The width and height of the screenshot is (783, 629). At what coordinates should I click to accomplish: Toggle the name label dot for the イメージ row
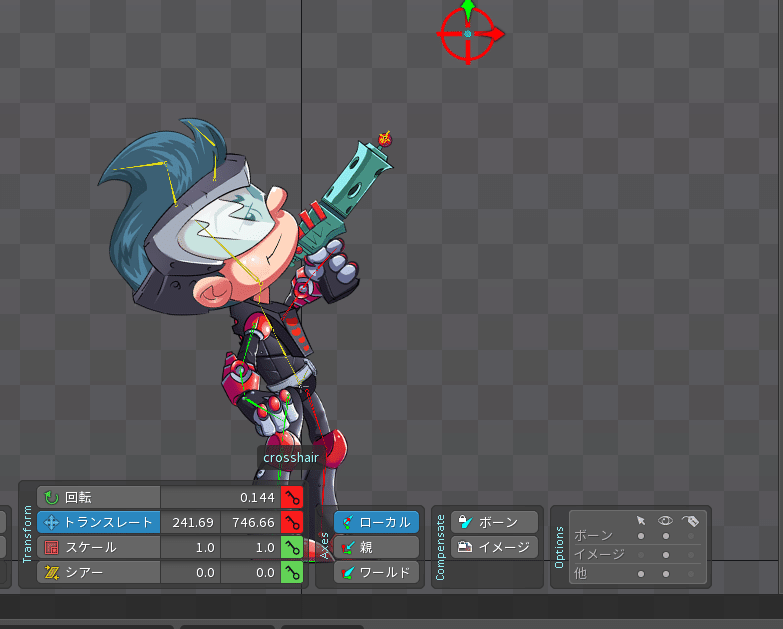pos(691,555)
